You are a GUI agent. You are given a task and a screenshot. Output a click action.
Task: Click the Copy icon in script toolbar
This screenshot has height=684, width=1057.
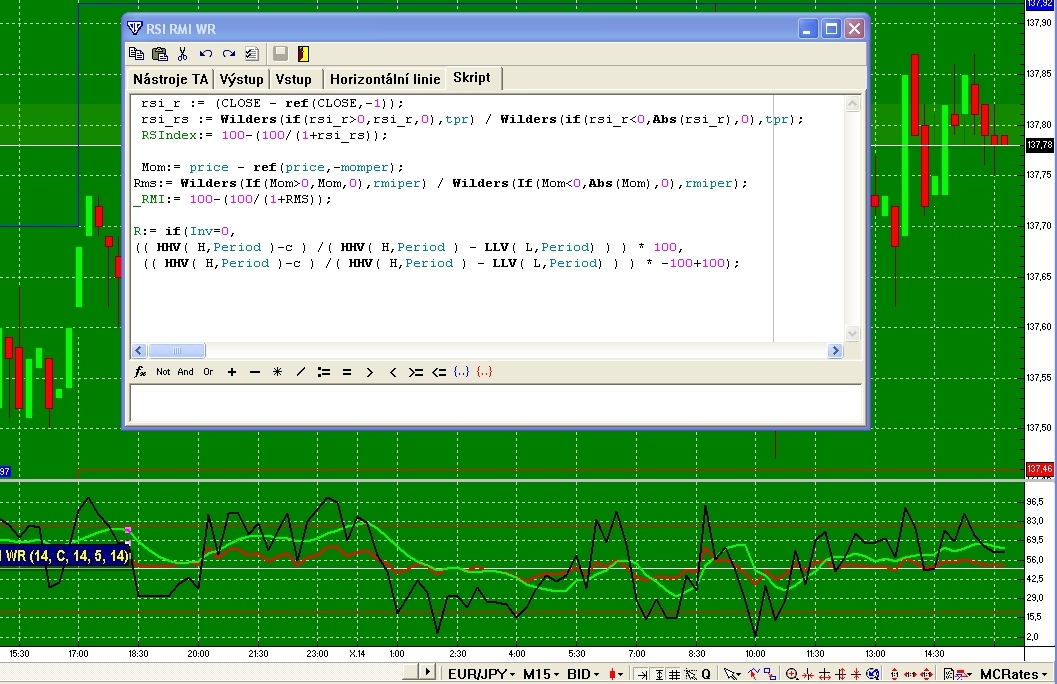tap(137, 54)
